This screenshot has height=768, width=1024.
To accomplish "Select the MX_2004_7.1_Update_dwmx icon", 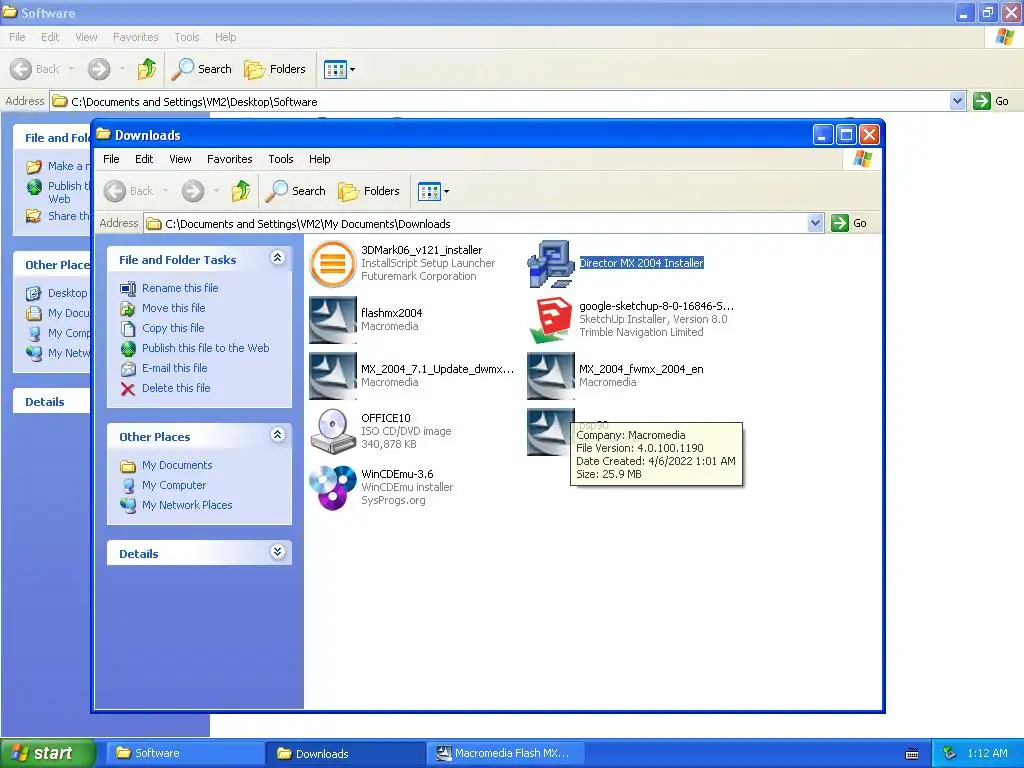I will click(332, 376).
